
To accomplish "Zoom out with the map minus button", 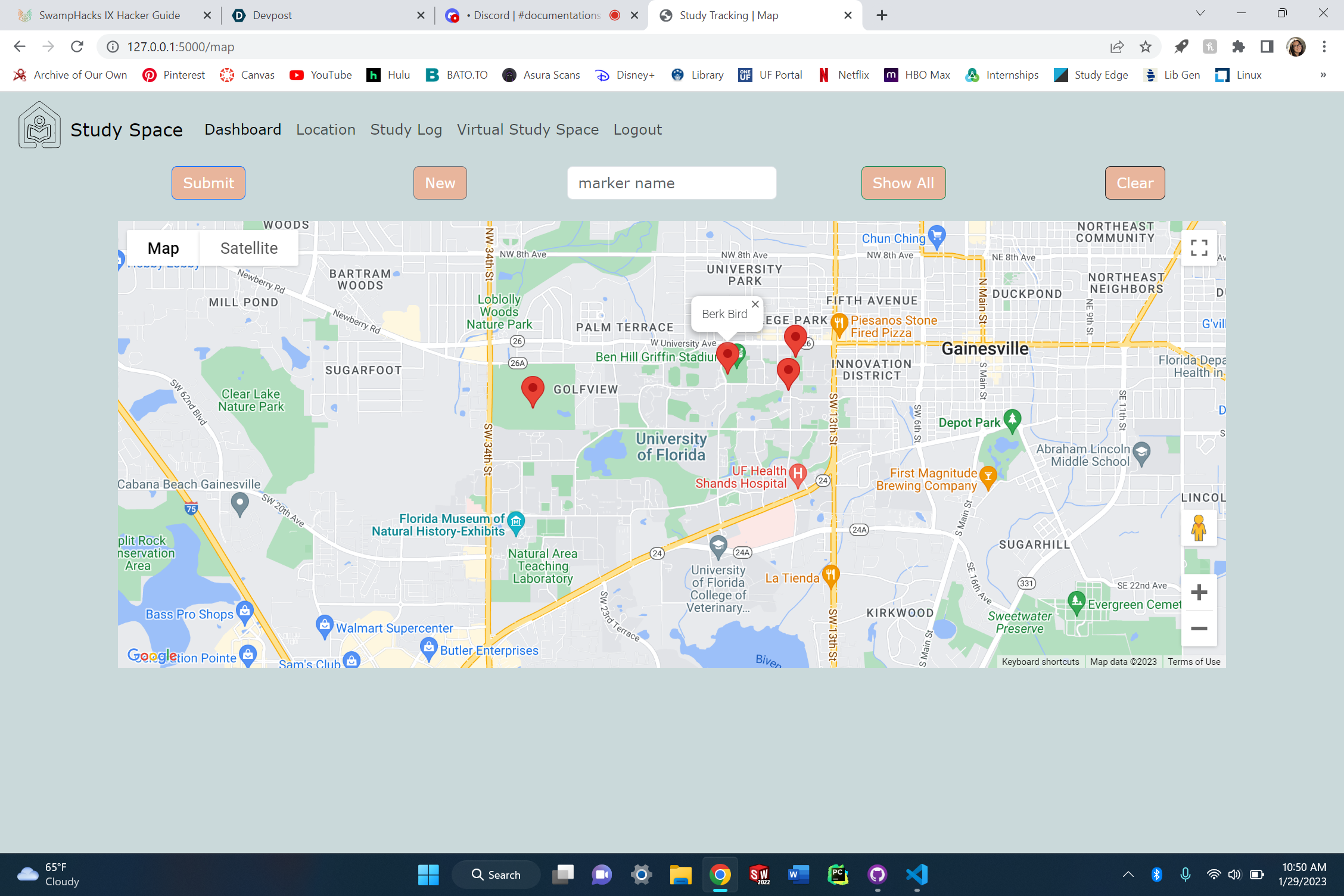I will click(x=1199, y=629).
